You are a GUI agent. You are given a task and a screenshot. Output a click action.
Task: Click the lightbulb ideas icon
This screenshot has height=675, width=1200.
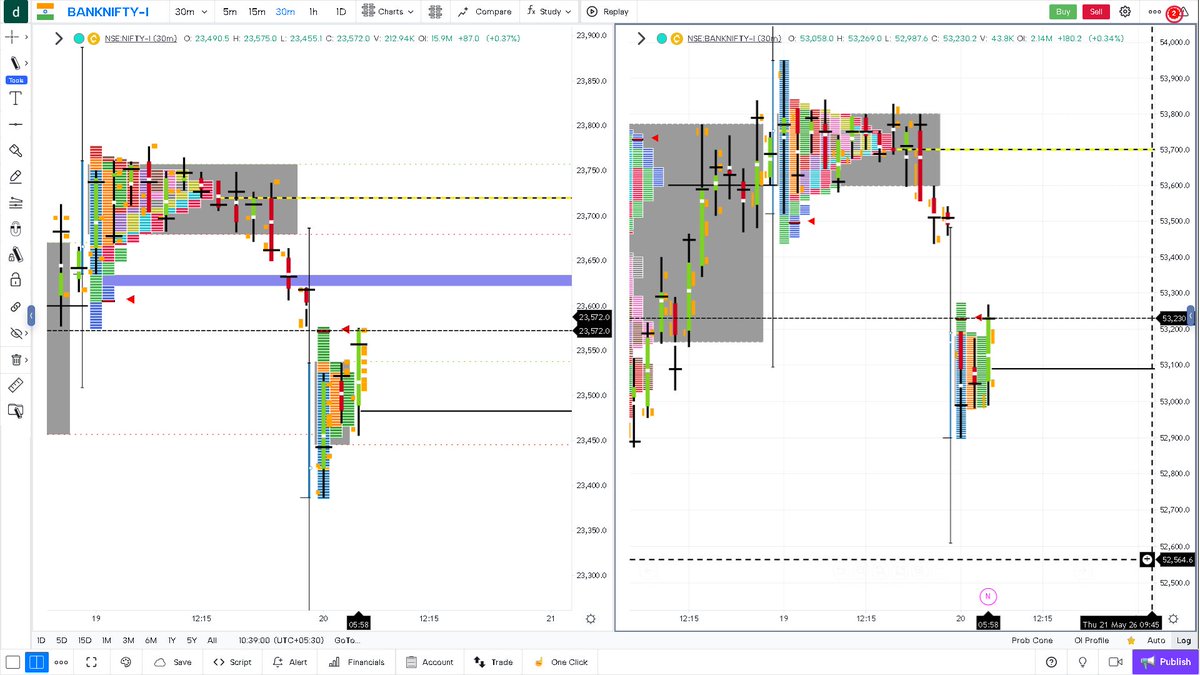(1082, 662)
